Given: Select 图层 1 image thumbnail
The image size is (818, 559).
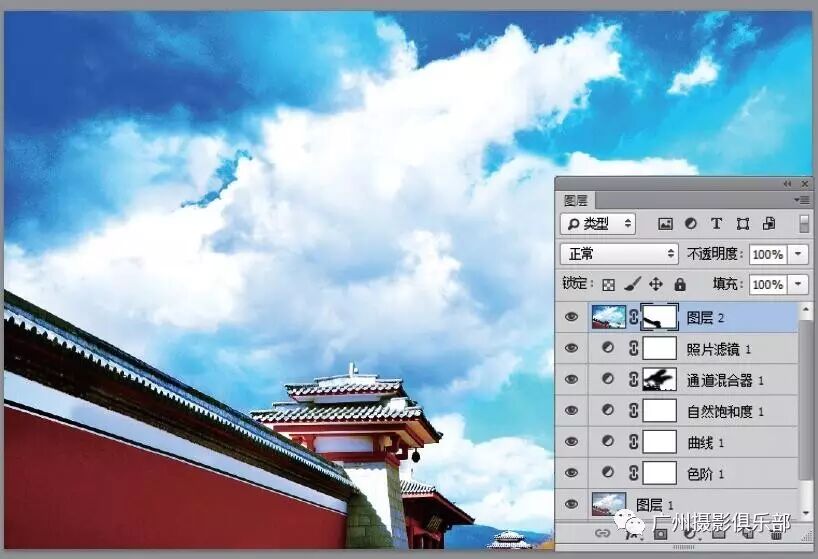Looking at the screenshot, I should pyautogui.click(x=608, y=504).
